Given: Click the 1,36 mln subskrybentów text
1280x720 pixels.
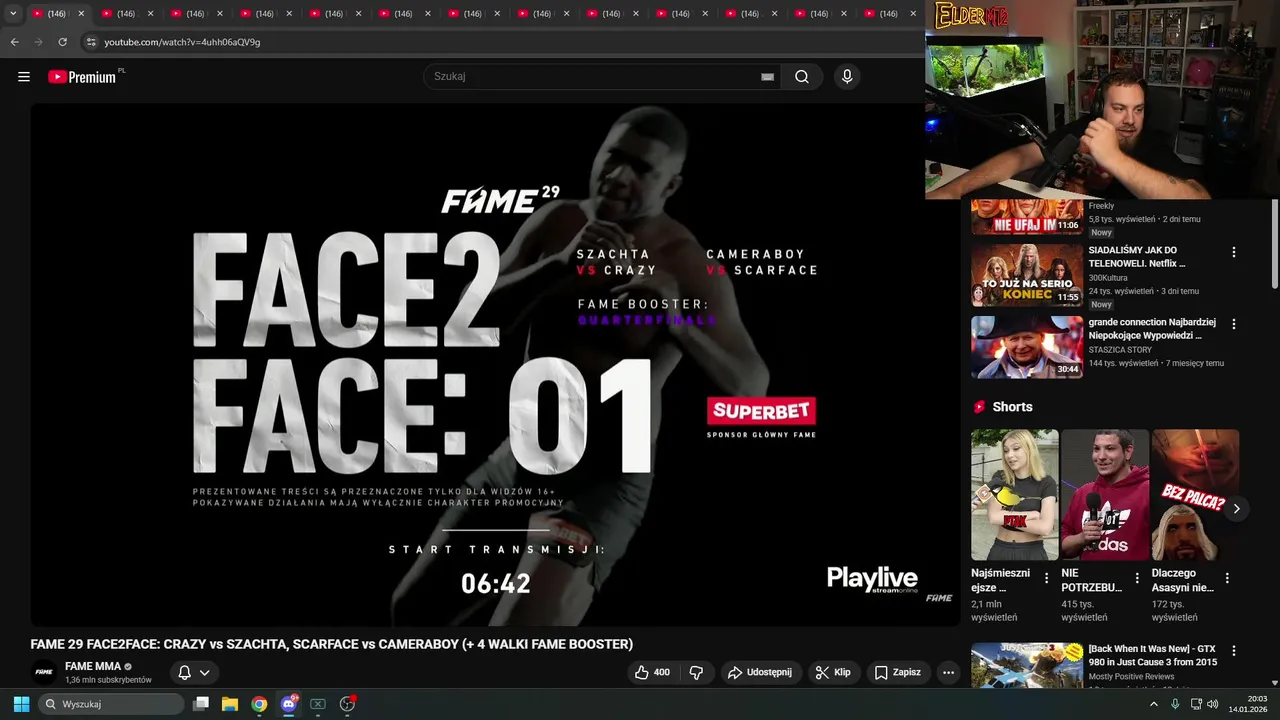Looking at the screenshot, I should [108, 680].
